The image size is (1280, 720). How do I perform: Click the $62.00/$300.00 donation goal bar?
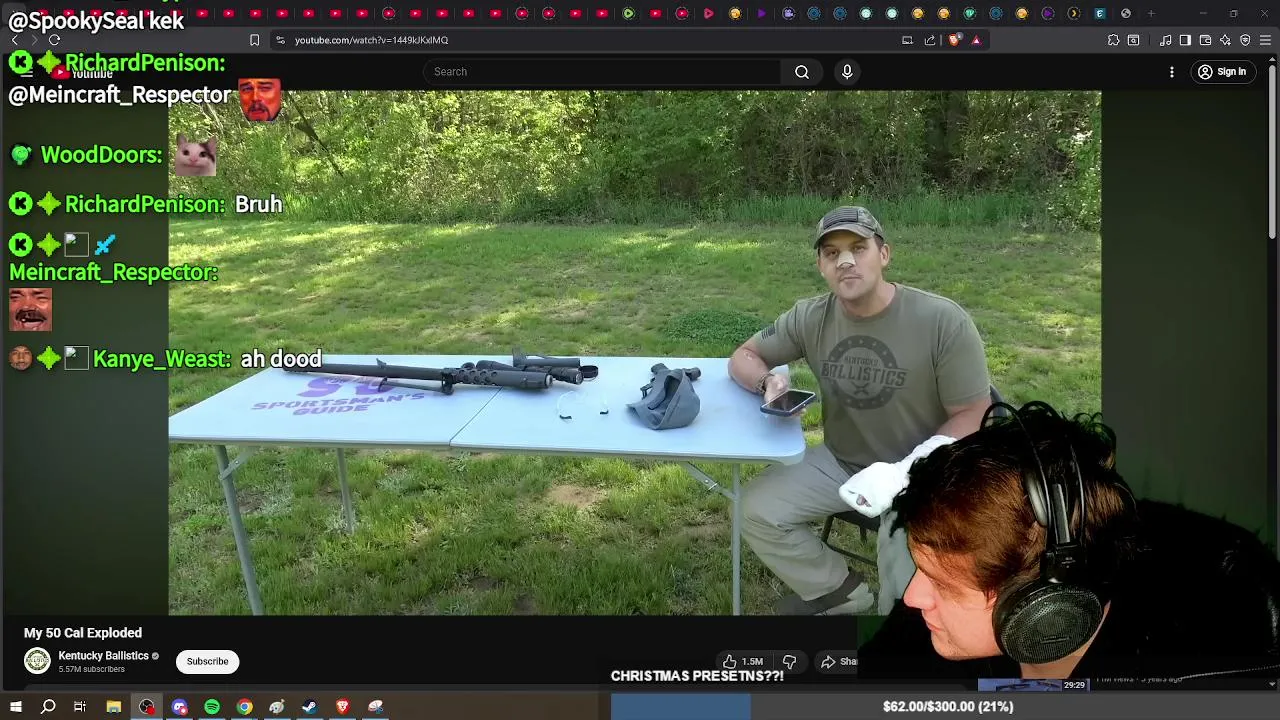[x=945, y=707]
